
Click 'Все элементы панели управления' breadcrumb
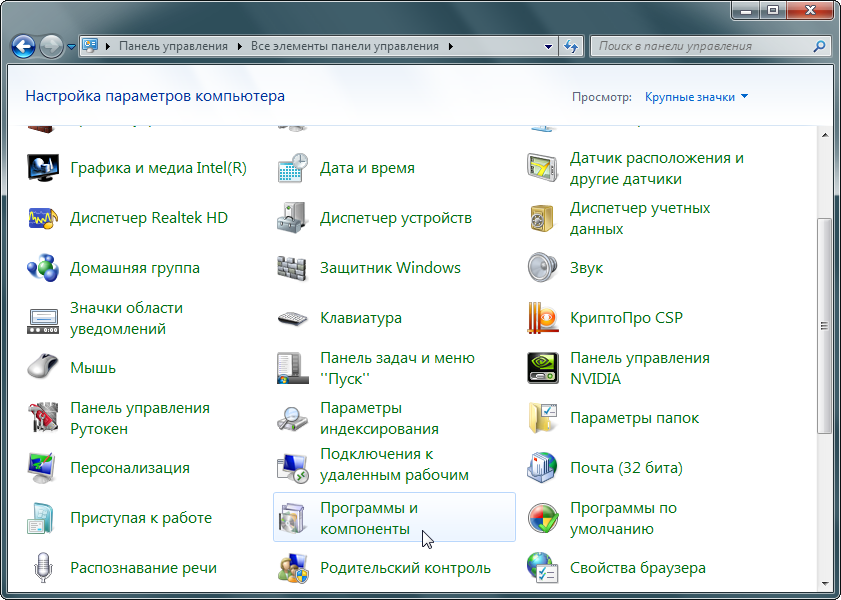pos(345,47)
